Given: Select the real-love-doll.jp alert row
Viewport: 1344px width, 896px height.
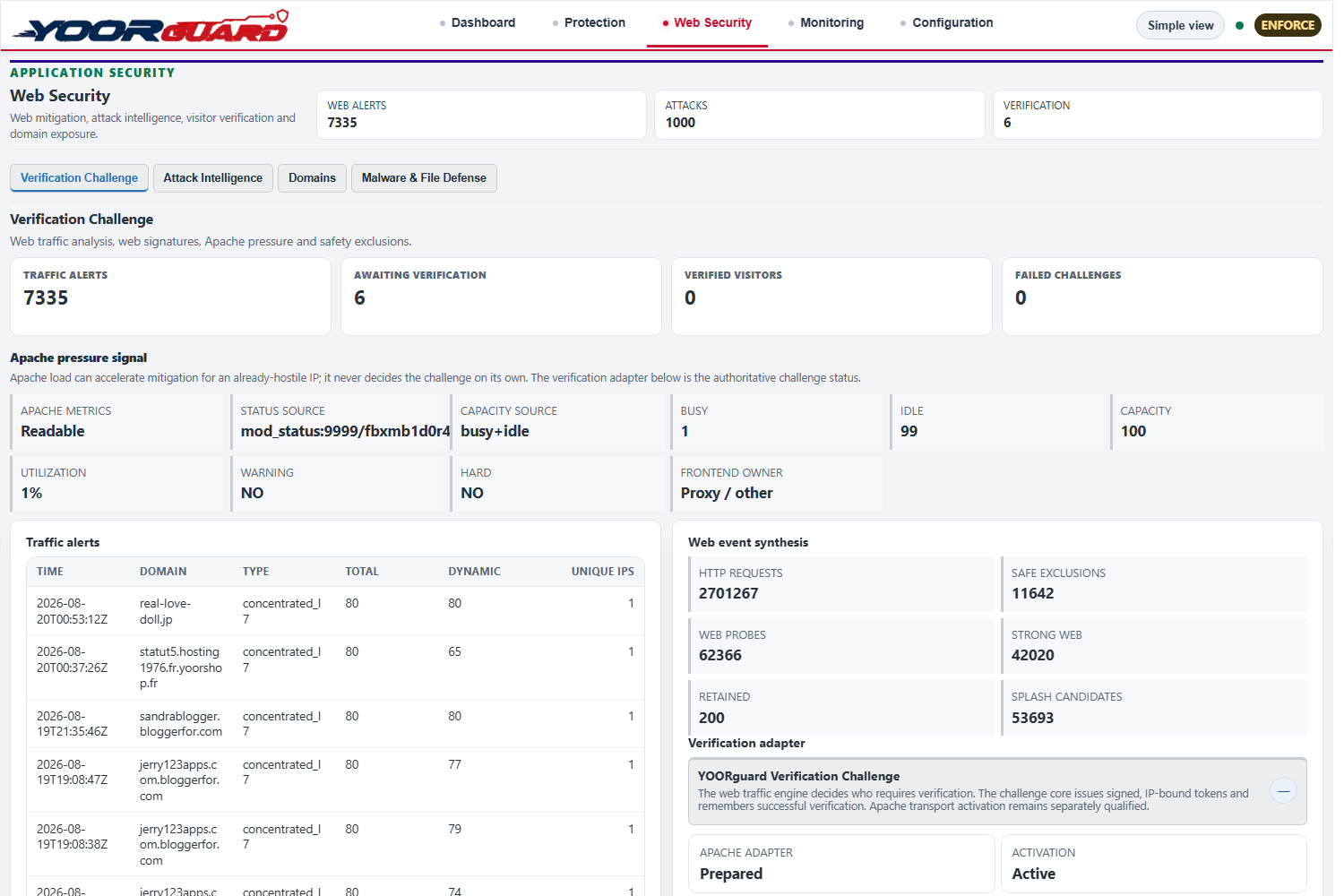Looking at the screenshot, I should coord(335,611).
